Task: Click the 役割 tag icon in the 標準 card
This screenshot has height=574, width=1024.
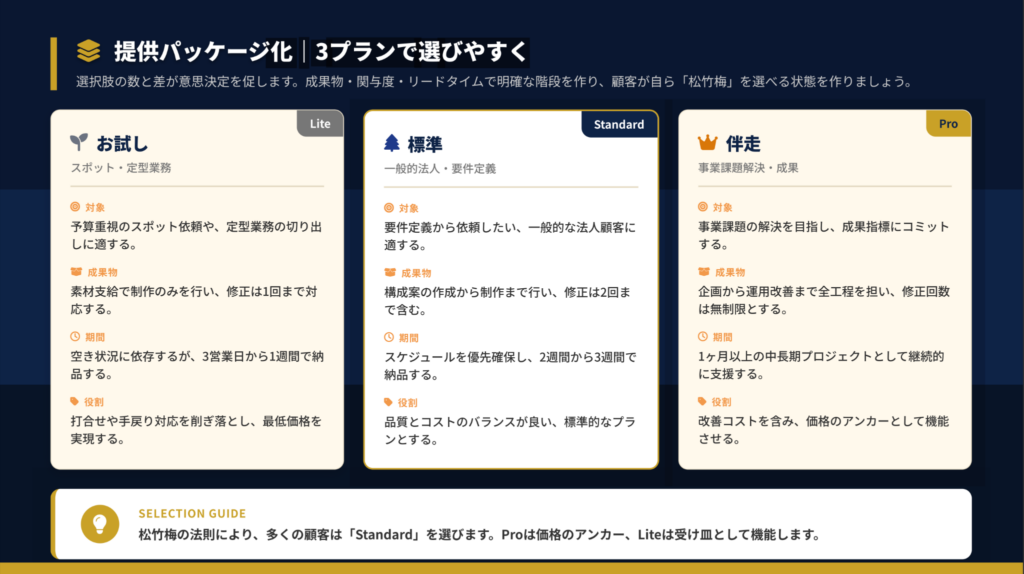Action: point(389,403)
